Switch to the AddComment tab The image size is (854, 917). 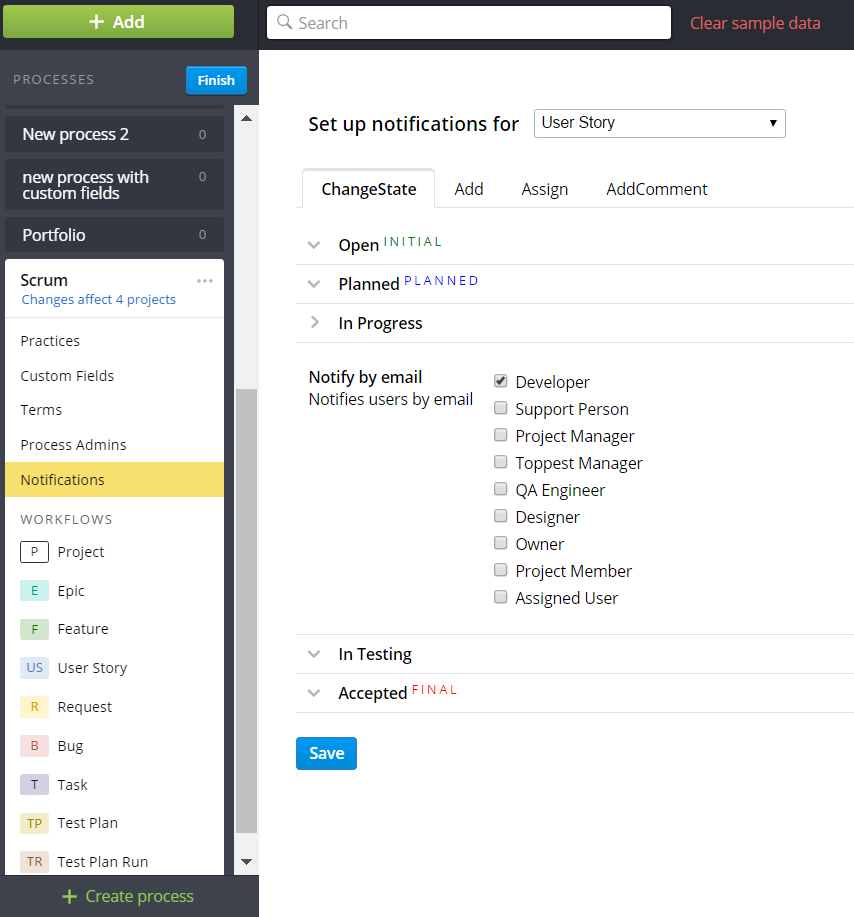point(656,189)
